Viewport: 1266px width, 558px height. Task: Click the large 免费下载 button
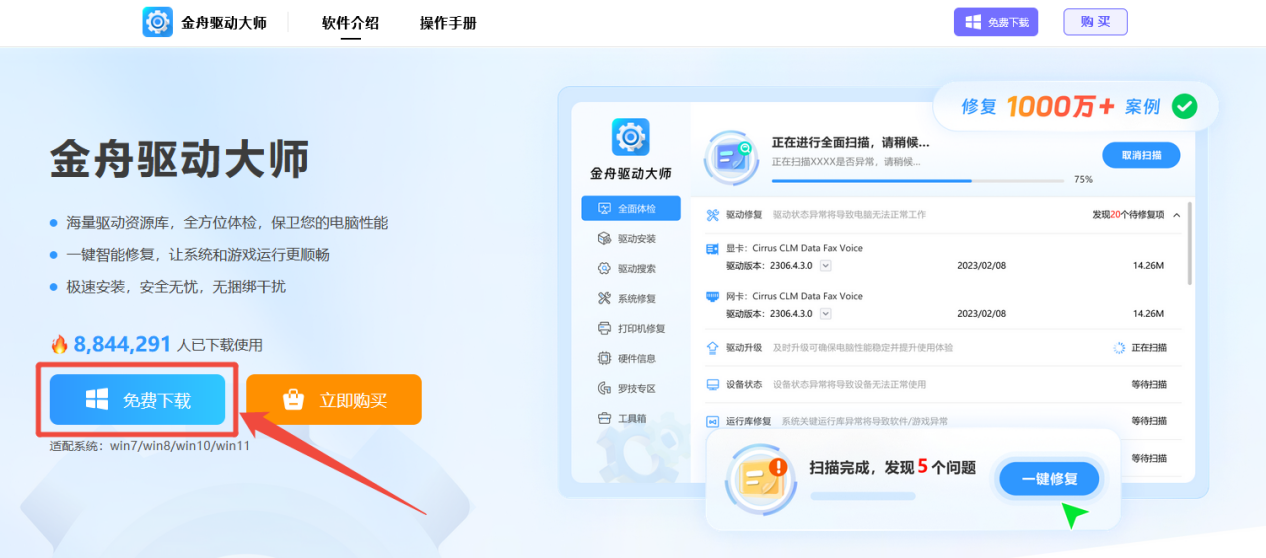coord(138,400)
